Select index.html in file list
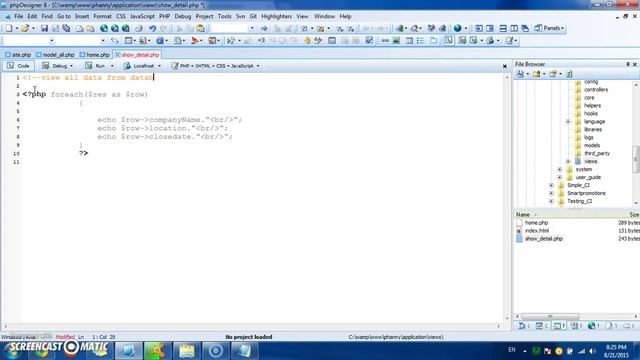The image size is (640, 360). (537, 231)
